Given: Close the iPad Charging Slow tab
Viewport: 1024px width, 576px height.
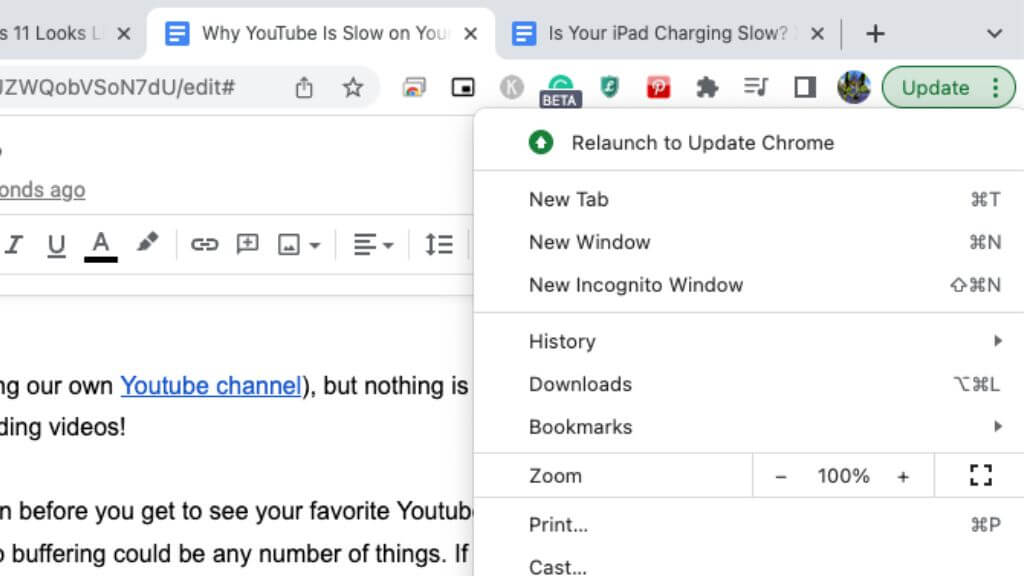Looking at the screenshot, I should pyautogui.click(x=817, y=33).
